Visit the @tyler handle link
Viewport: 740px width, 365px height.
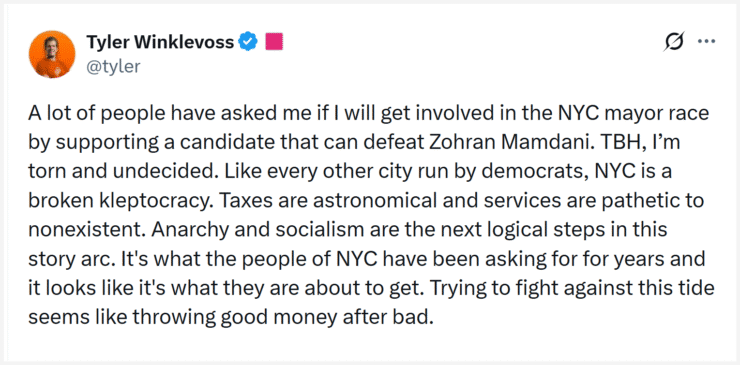113,67
